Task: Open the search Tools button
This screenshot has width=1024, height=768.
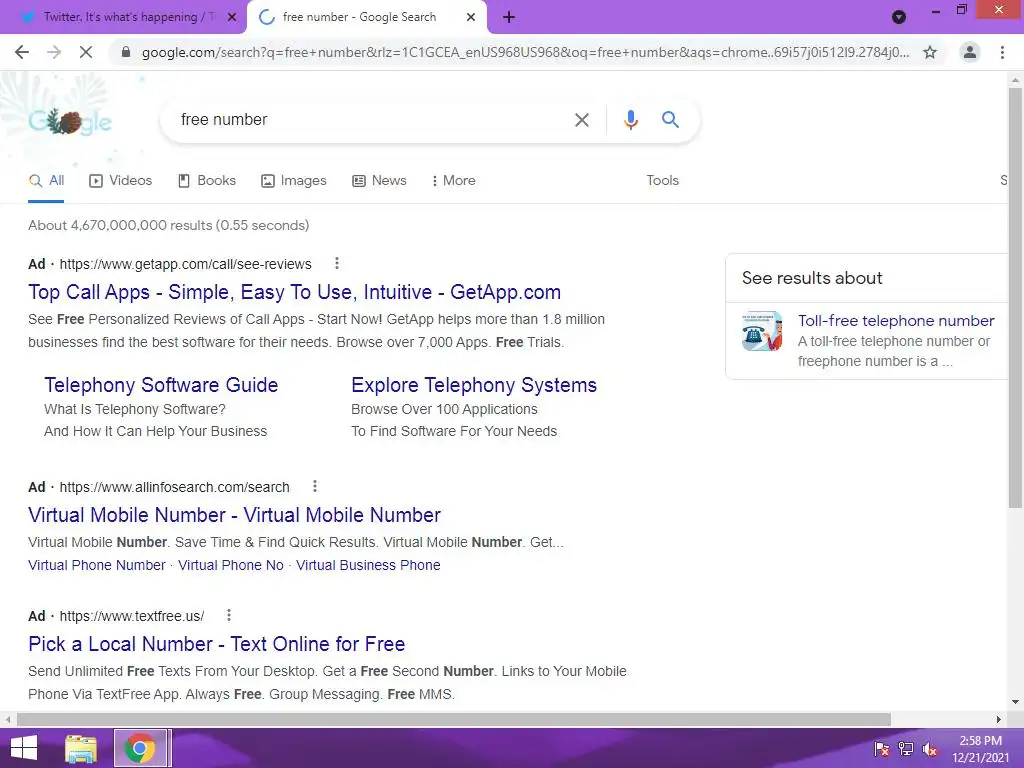Action: pos(662,181)
